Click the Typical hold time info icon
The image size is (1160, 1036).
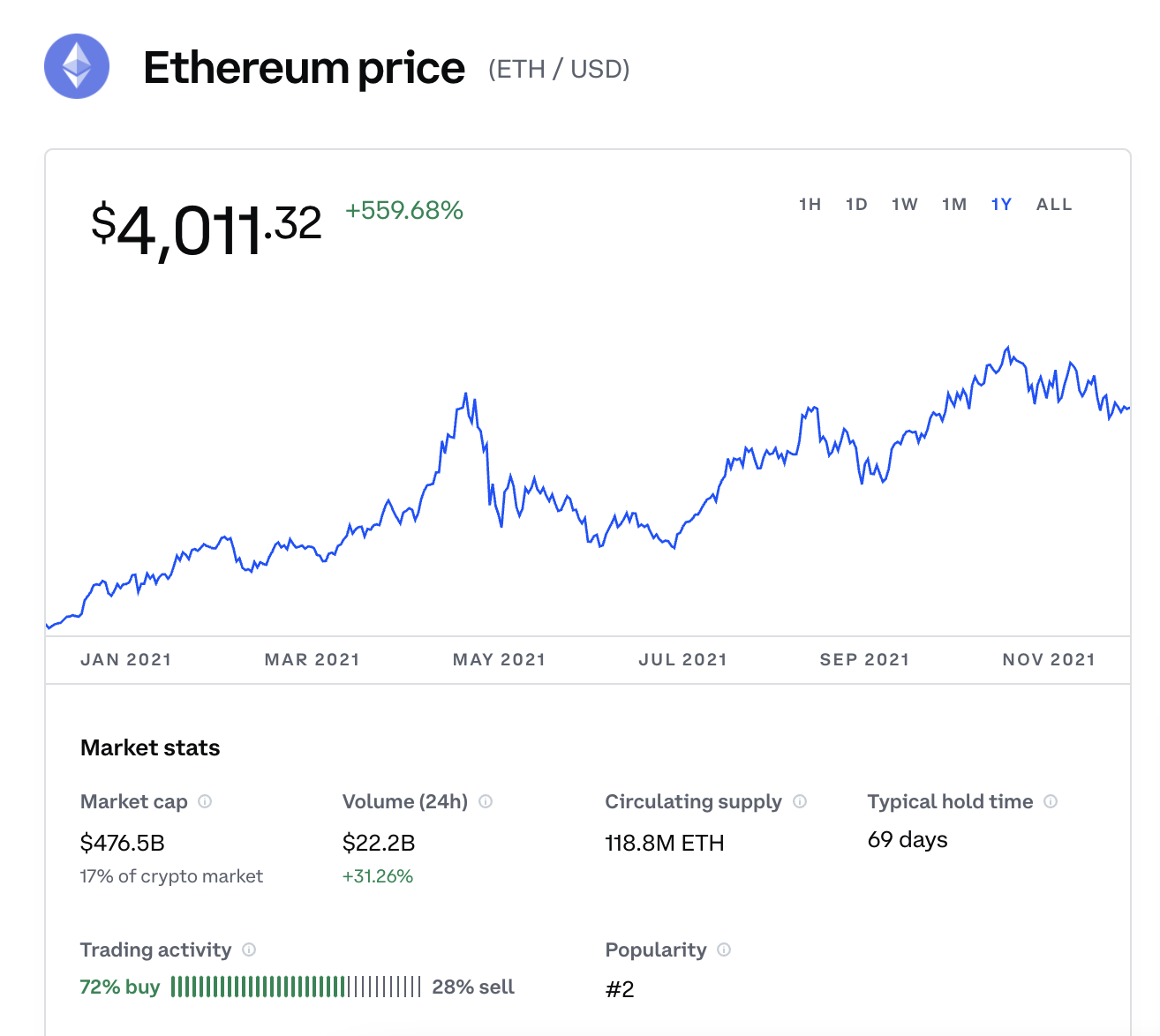[x=1051, y=801]
